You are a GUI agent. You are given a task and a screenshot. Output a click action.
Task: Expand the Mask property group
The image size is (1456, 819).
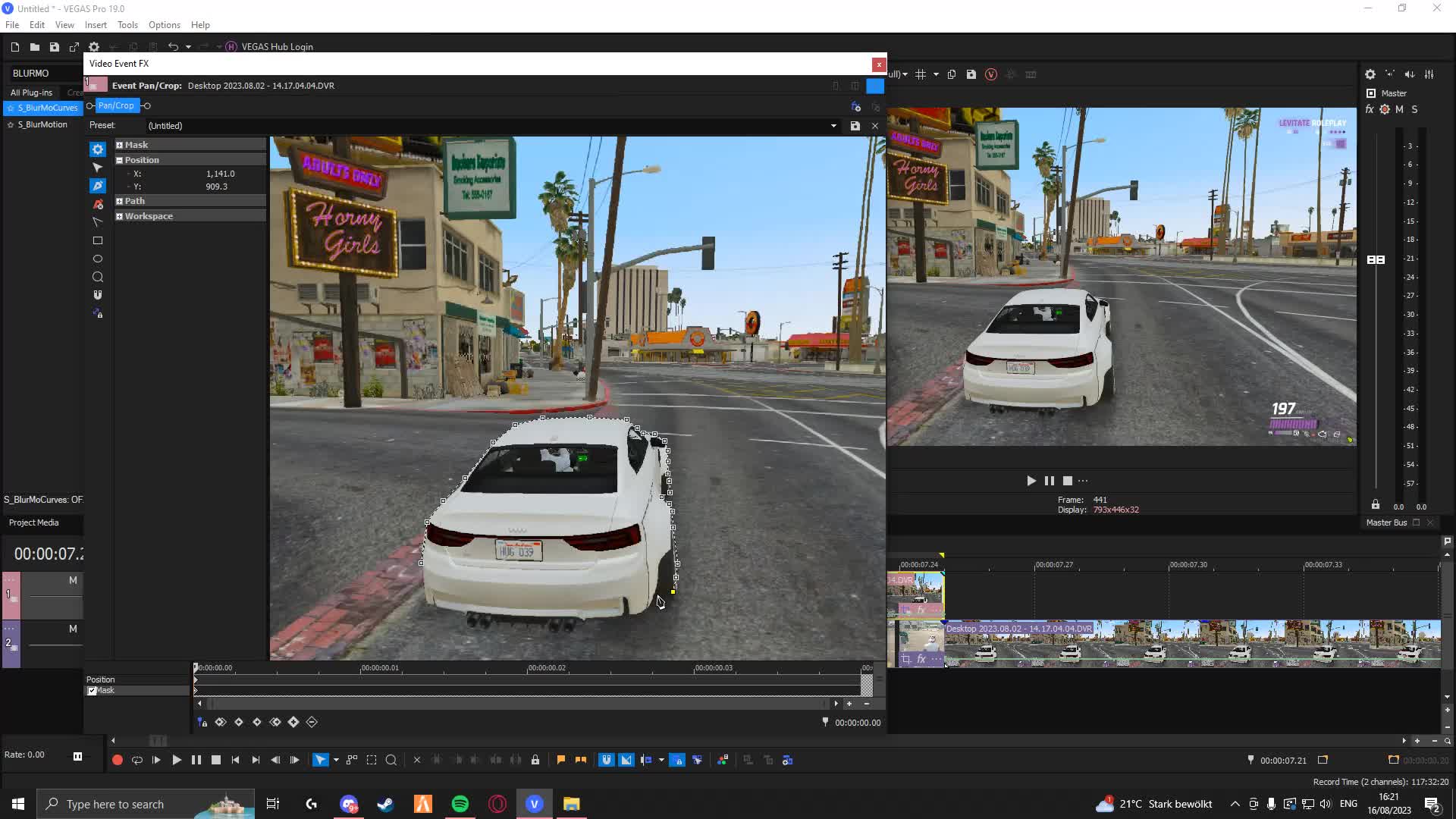(119, 145)
